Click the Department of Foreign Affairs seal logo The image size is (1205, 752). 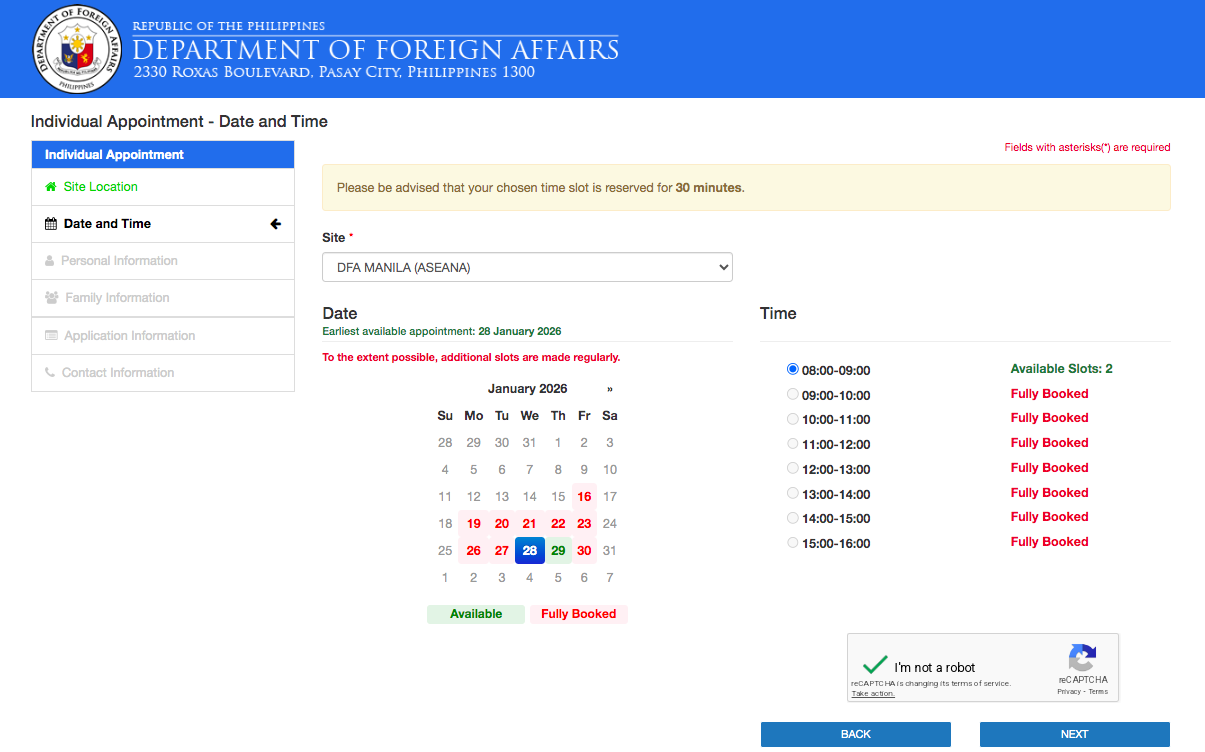pyautogui.click(x=79, y=48)
